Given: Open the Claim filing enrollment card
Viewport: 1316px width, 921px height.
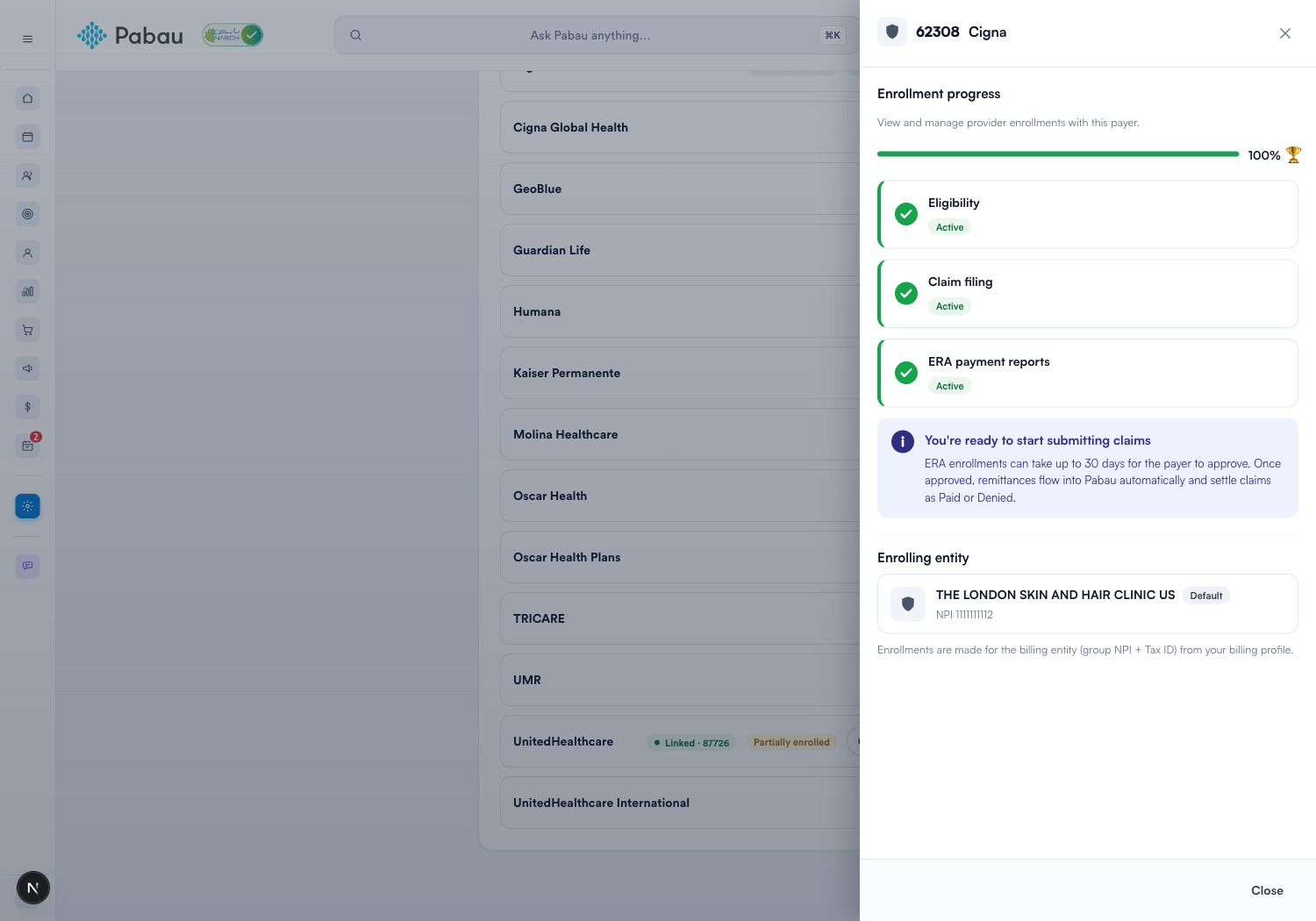Looking at the screenshot, I should click(1088, 293).
